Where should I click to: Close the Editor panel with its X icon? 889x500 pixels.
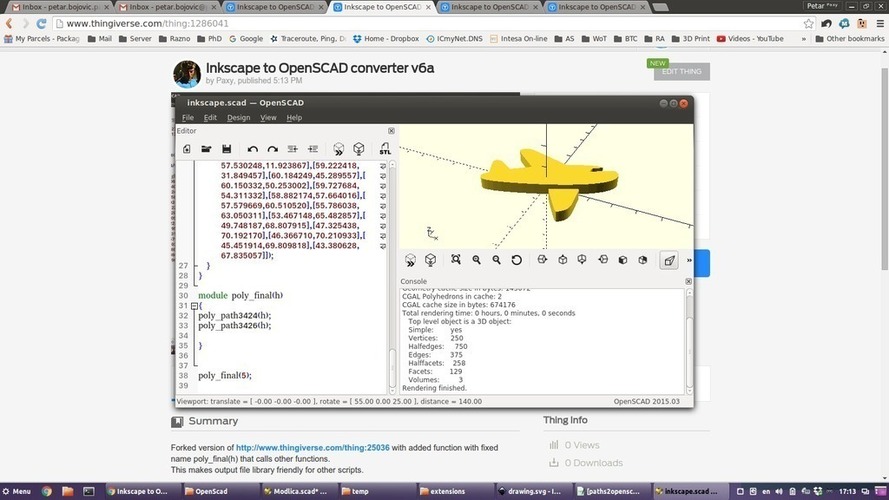[391, 131]
